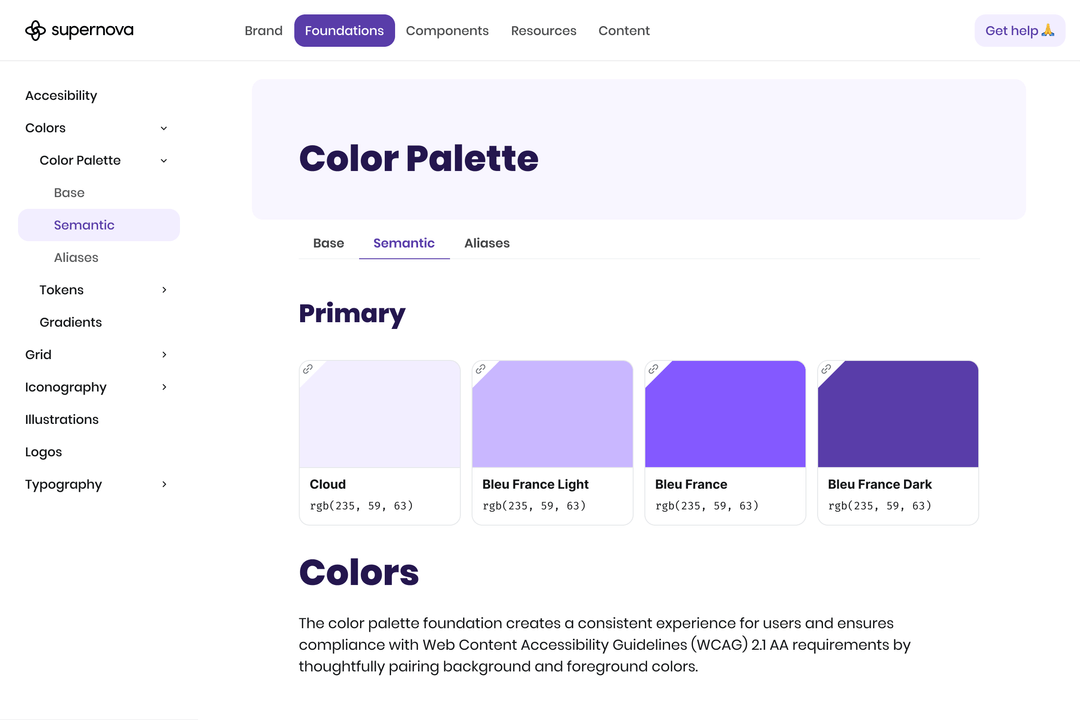Open the Accessibility sidebar page

coord(60,95)
